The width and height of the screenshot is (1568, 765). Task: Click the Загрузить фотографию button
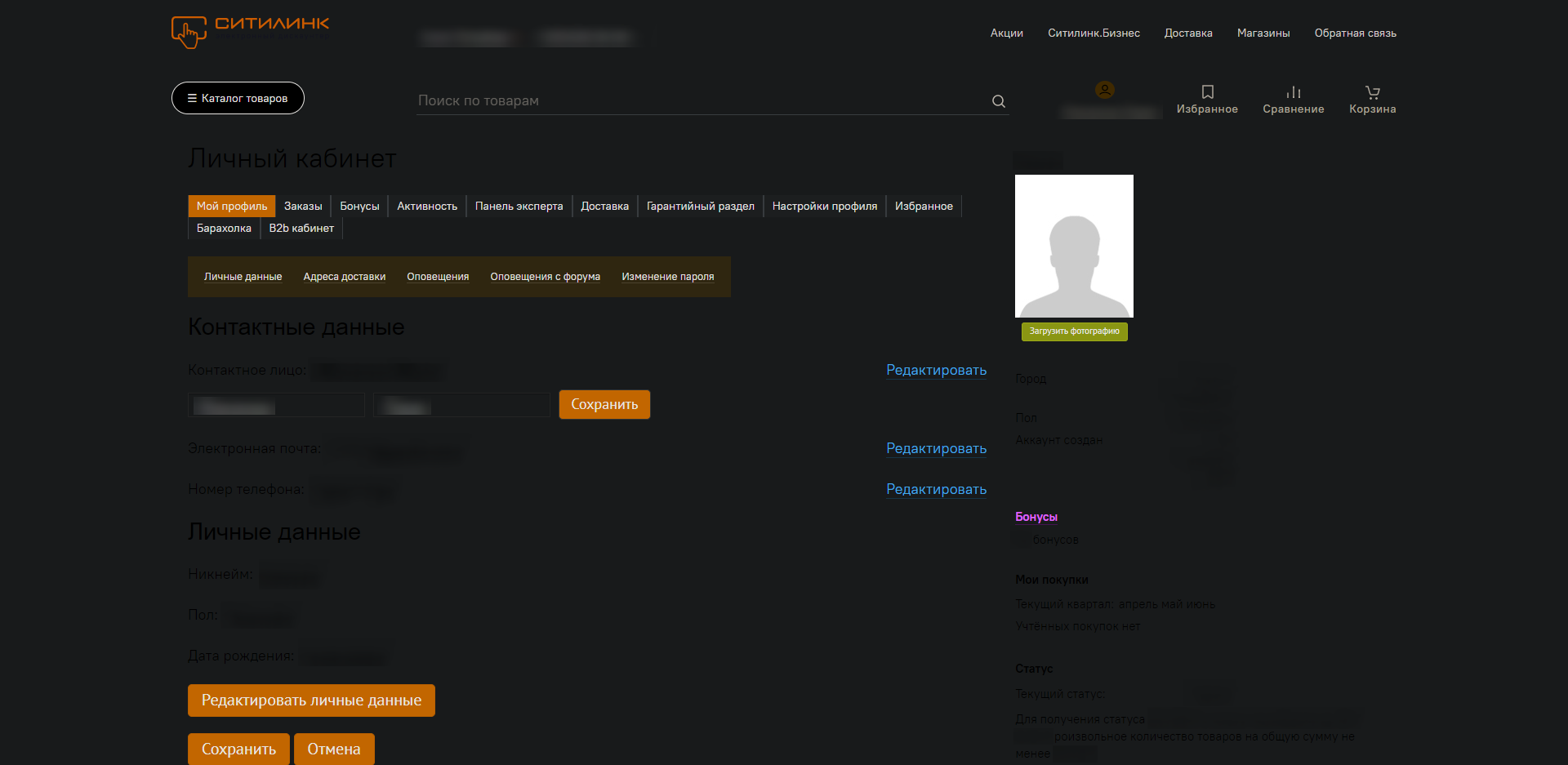1074,331
